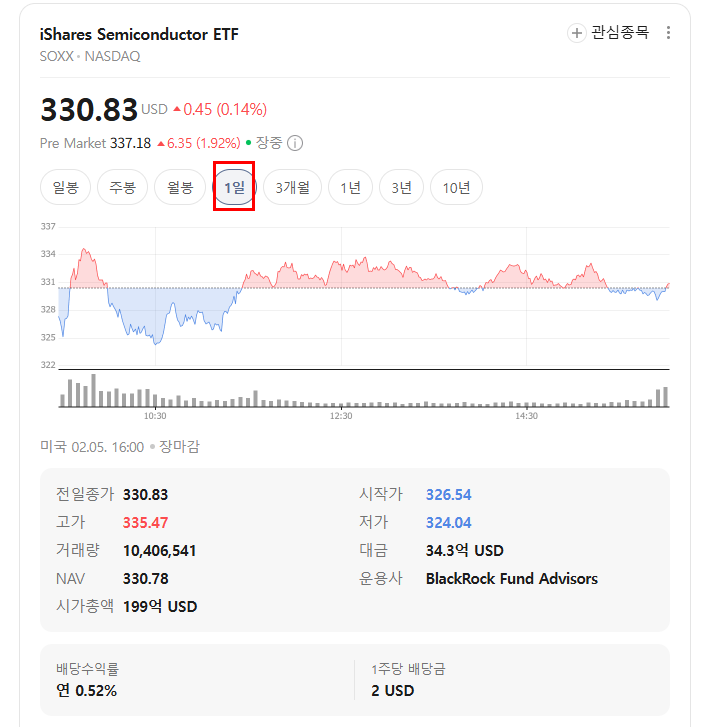Screen dimensions: 708x727
Task: Add stock to 관심종목 watchlist
Action: pos(608,33)
